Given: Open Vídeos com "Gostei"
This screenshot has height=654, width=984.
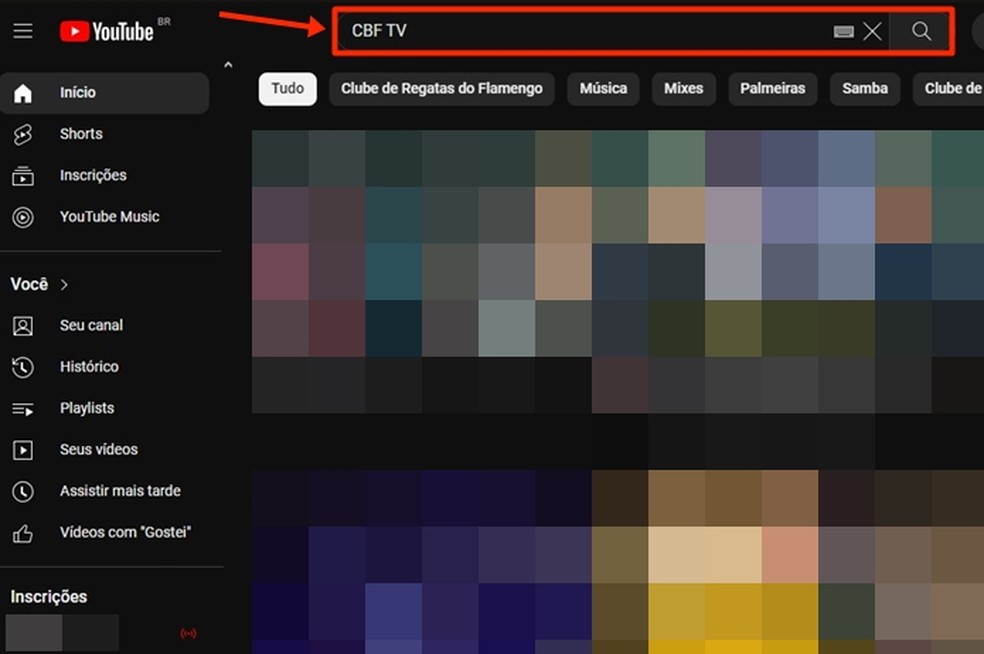Looking at the screenshot, I should [125, 532].
